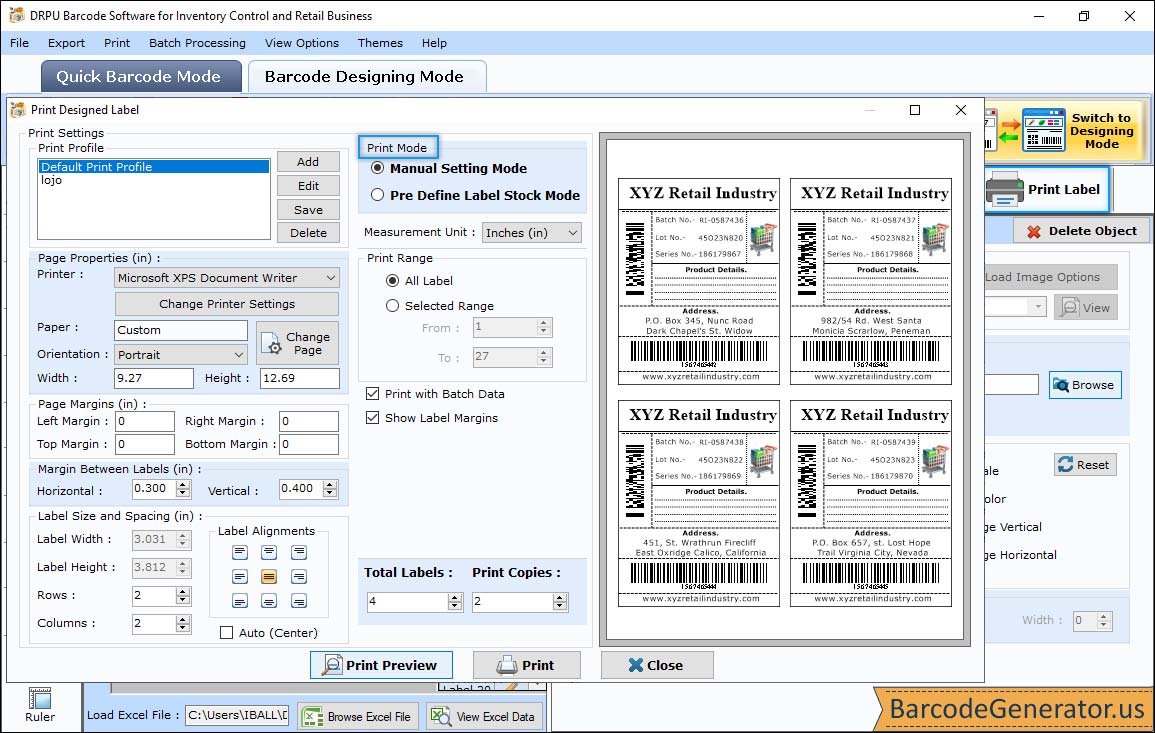Open the File menu
1155x733 pixels.
20,43
